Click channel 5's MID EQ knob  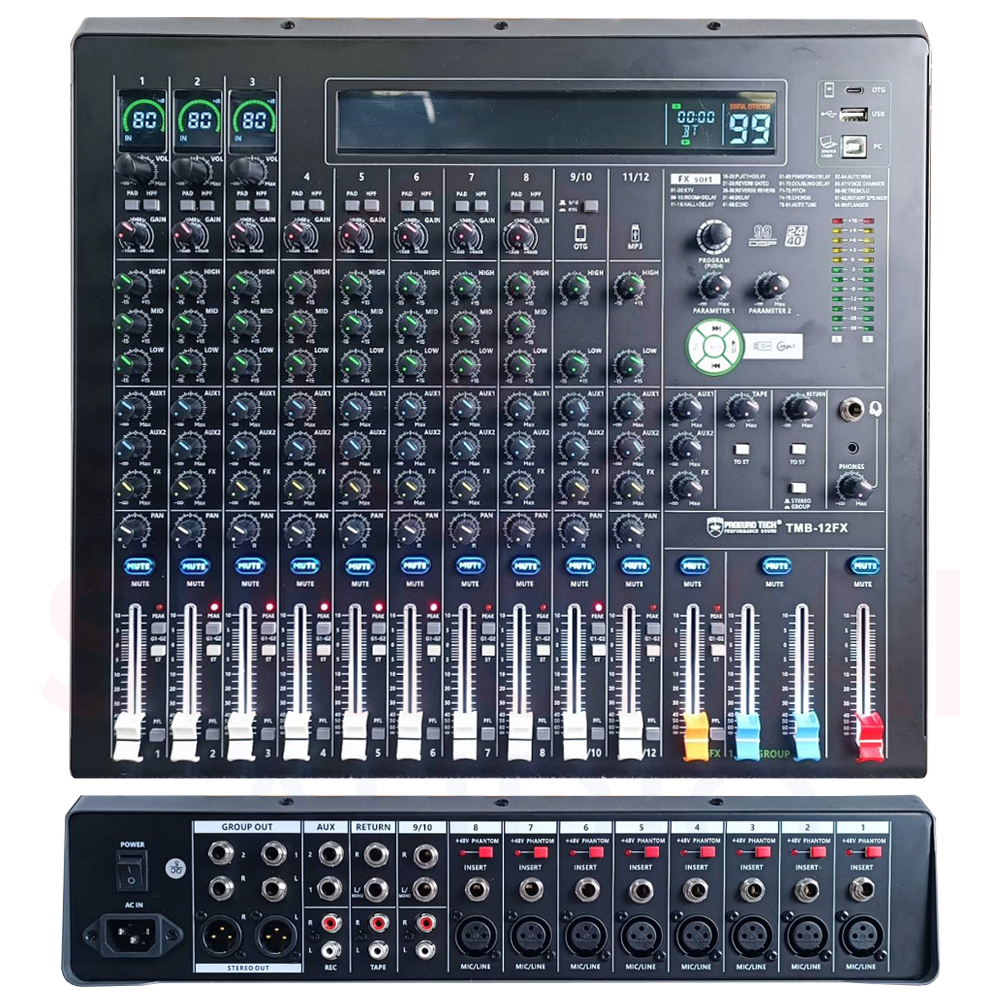click(354, 326)
